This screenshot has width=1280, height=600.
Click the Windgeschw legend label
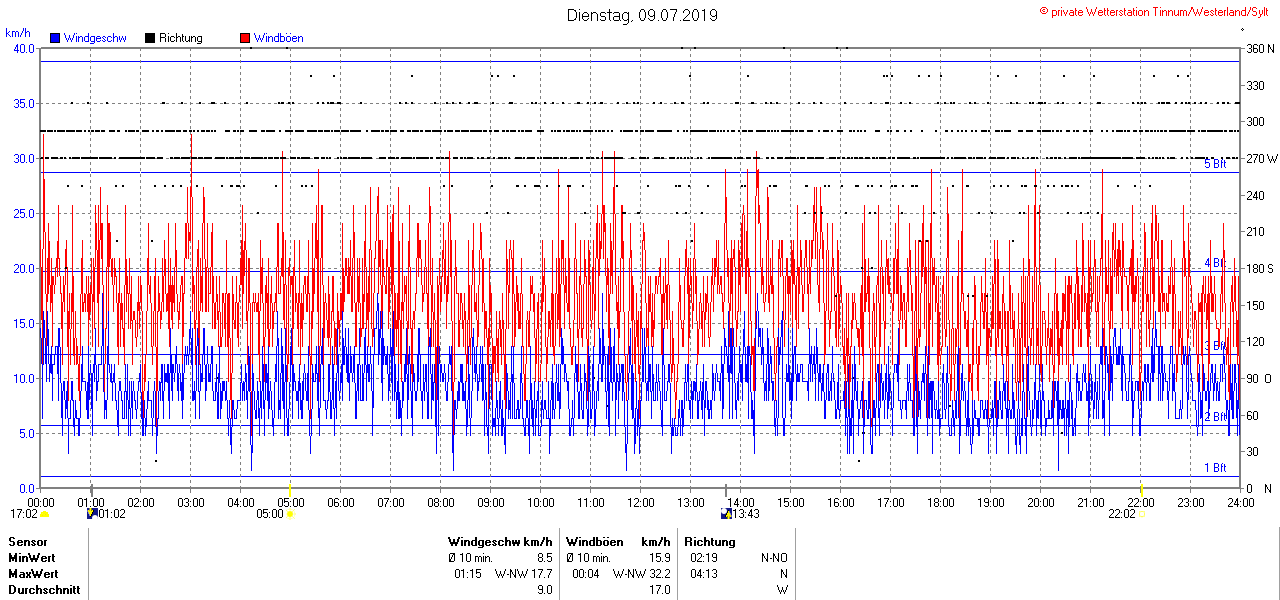94,38
